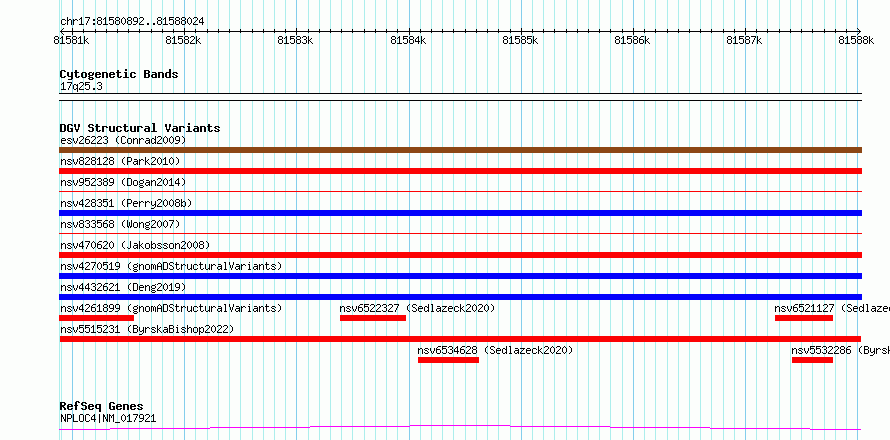Click the RefSeq Genes track heading
Screen dimensions: 890x440
click(101, 407)
